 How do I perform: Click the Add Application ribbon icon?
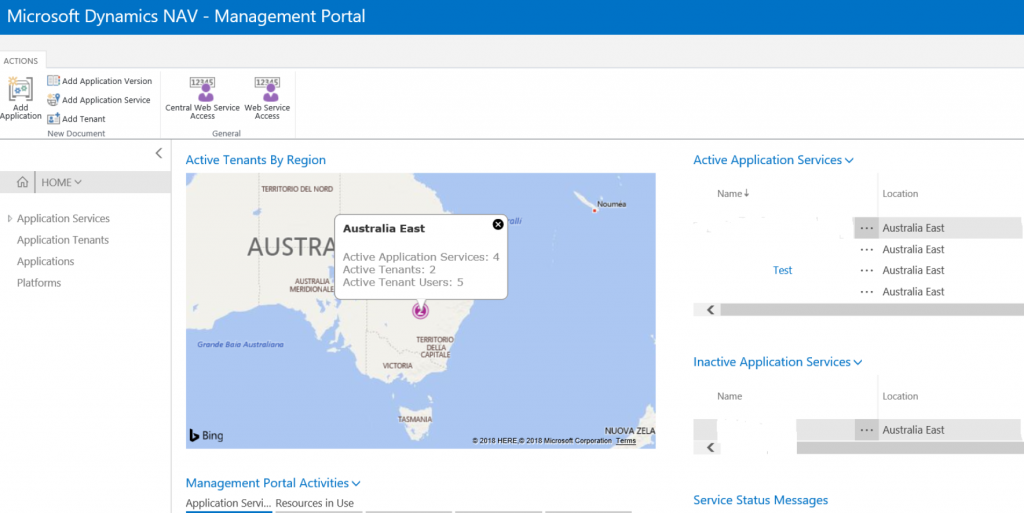pyautogui.click(x=20, y=92)
